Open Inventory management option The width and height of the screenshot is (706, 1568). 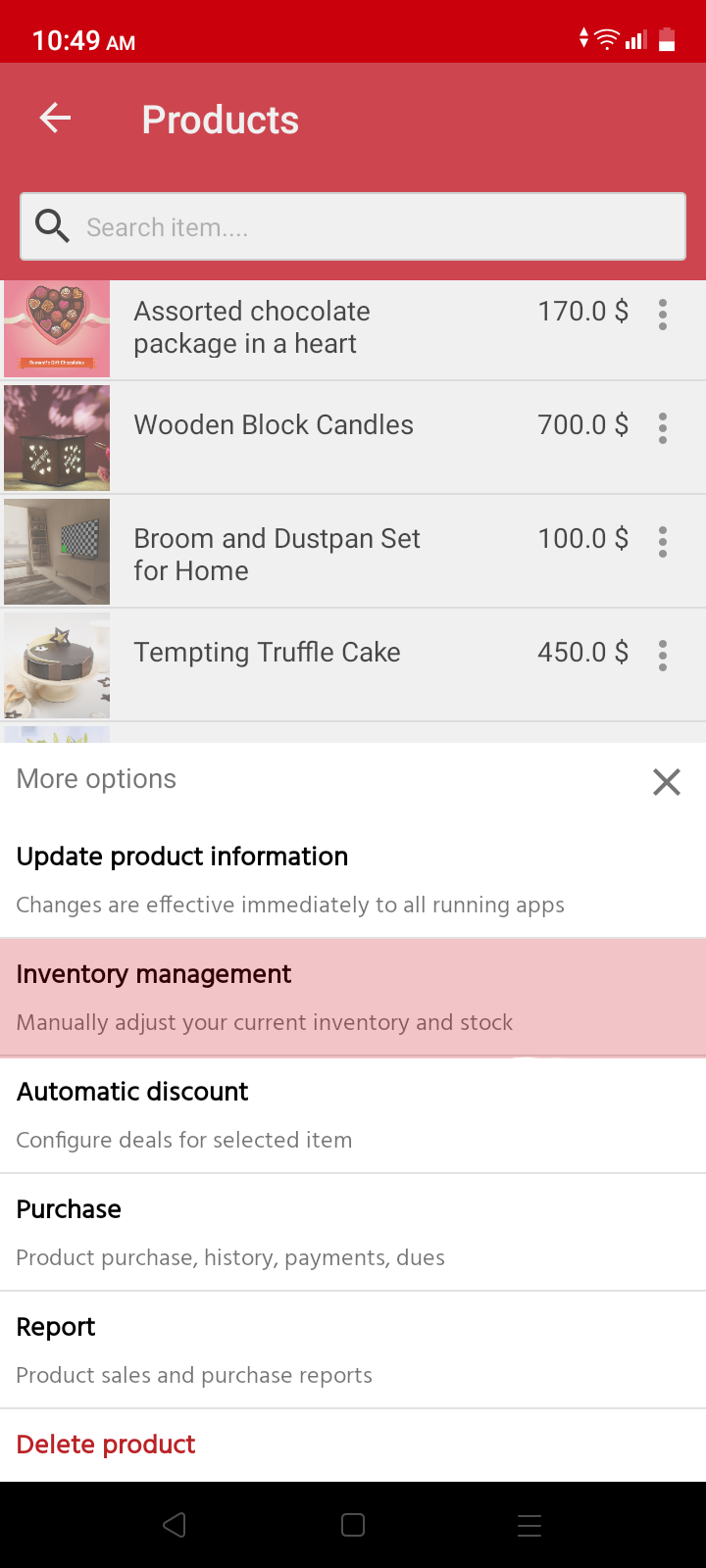(353, 997)
